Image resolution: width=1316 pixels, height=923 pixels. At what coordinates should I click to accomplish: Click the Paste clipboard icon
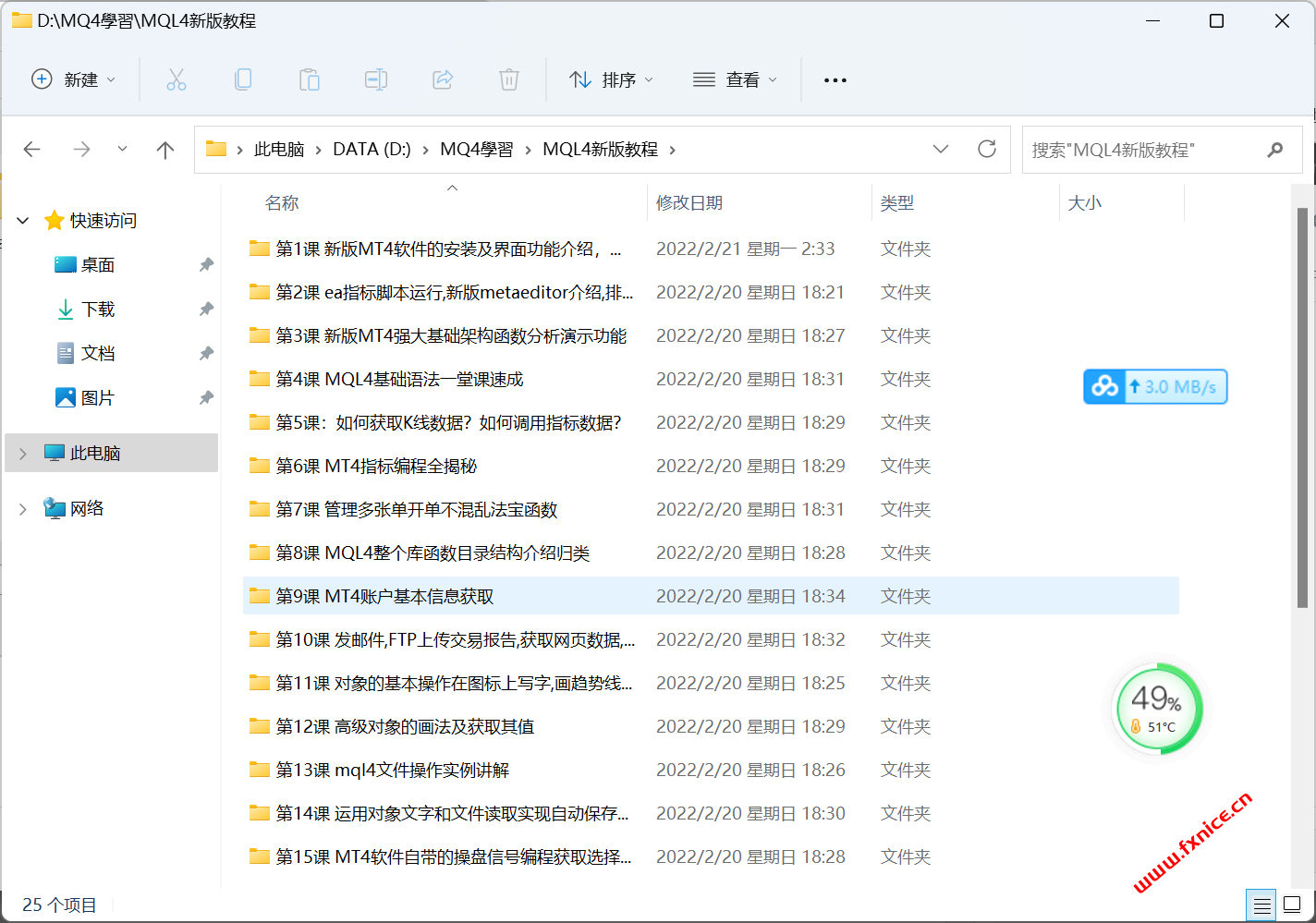310,80
